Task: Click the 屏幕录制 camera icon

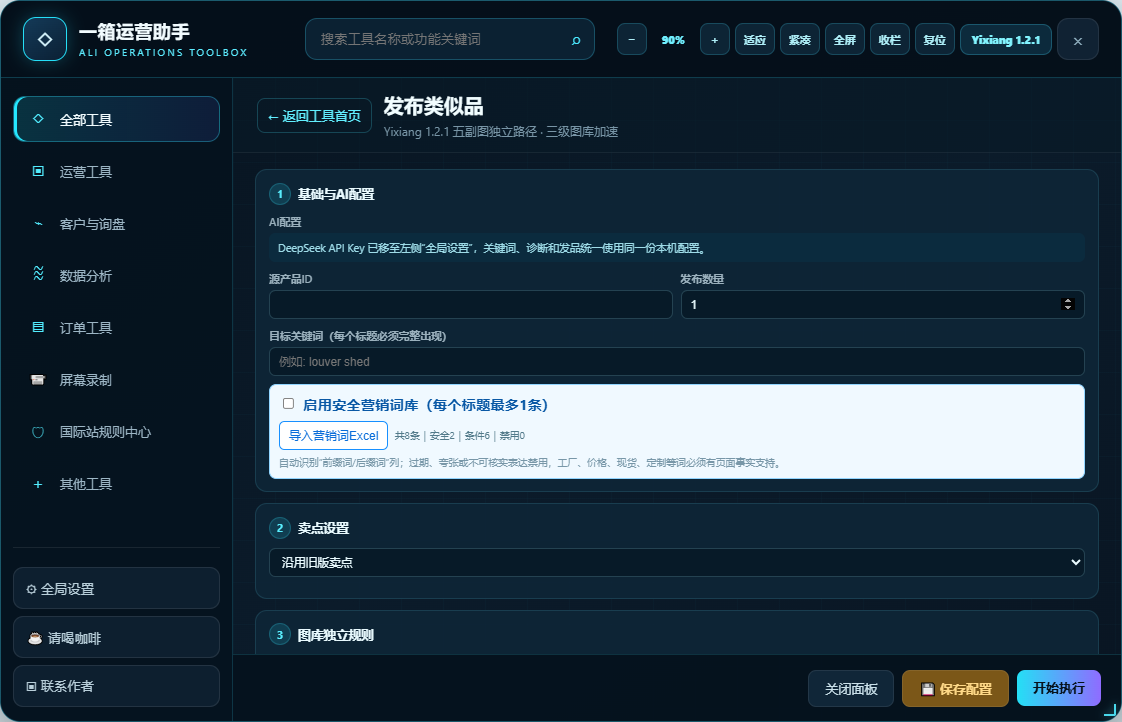Action: point(38,379)
